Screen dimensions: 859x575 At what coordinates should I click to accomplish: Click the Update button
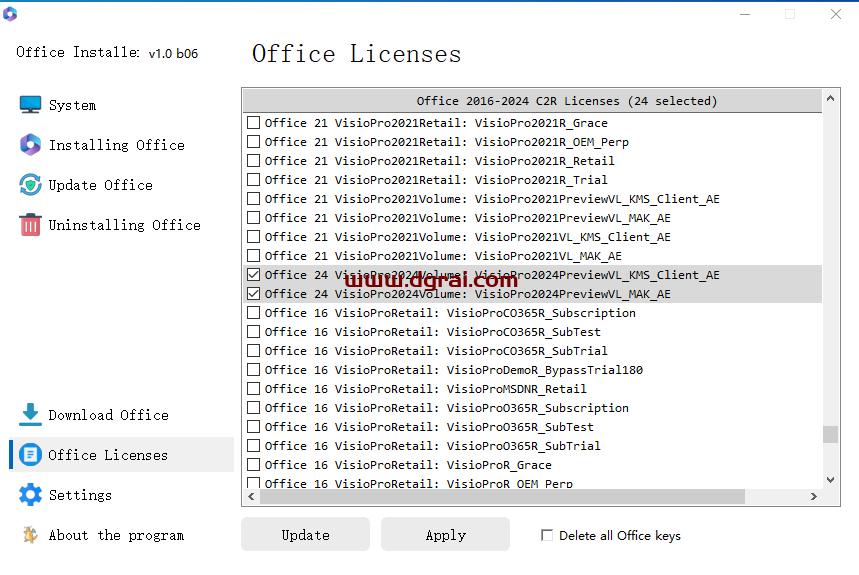click(305, 534)
